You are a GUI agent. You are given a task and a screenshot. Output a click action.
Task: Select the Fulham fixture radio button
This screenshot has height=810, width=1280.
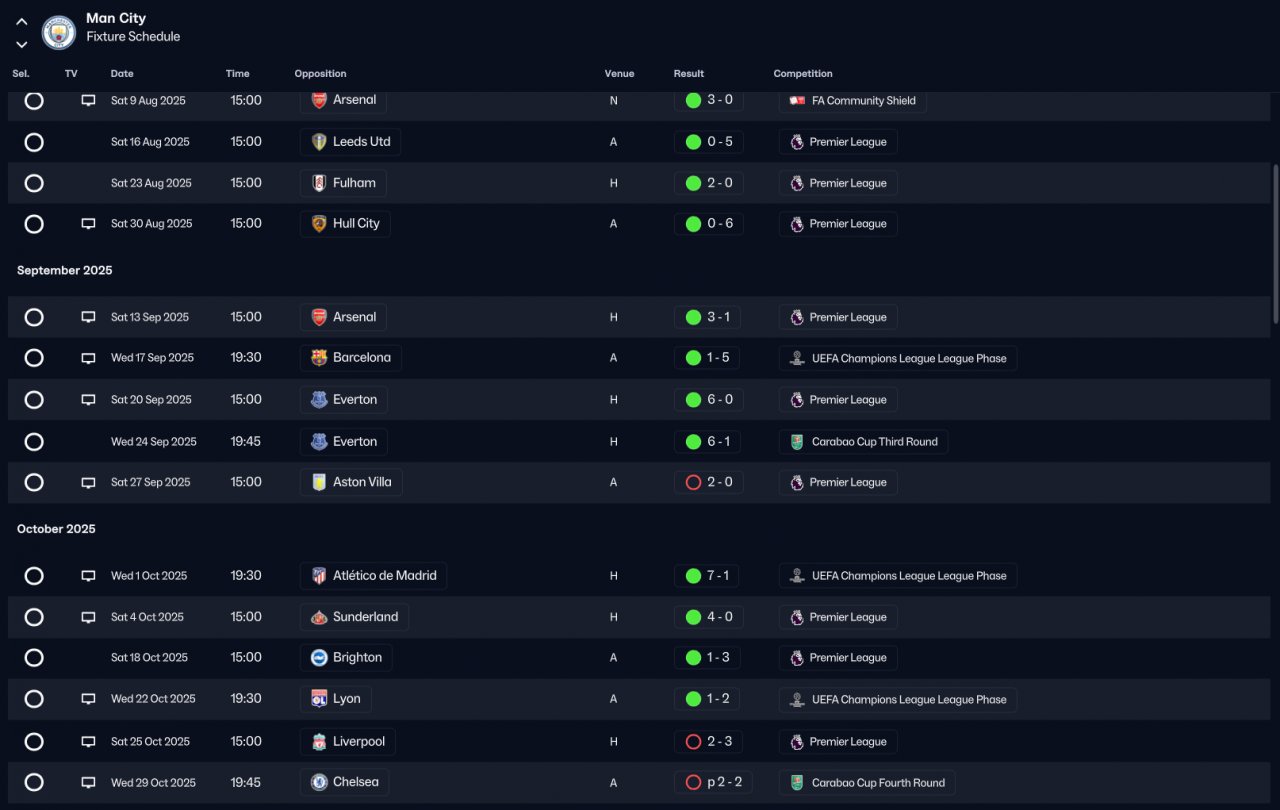point(34,183)
